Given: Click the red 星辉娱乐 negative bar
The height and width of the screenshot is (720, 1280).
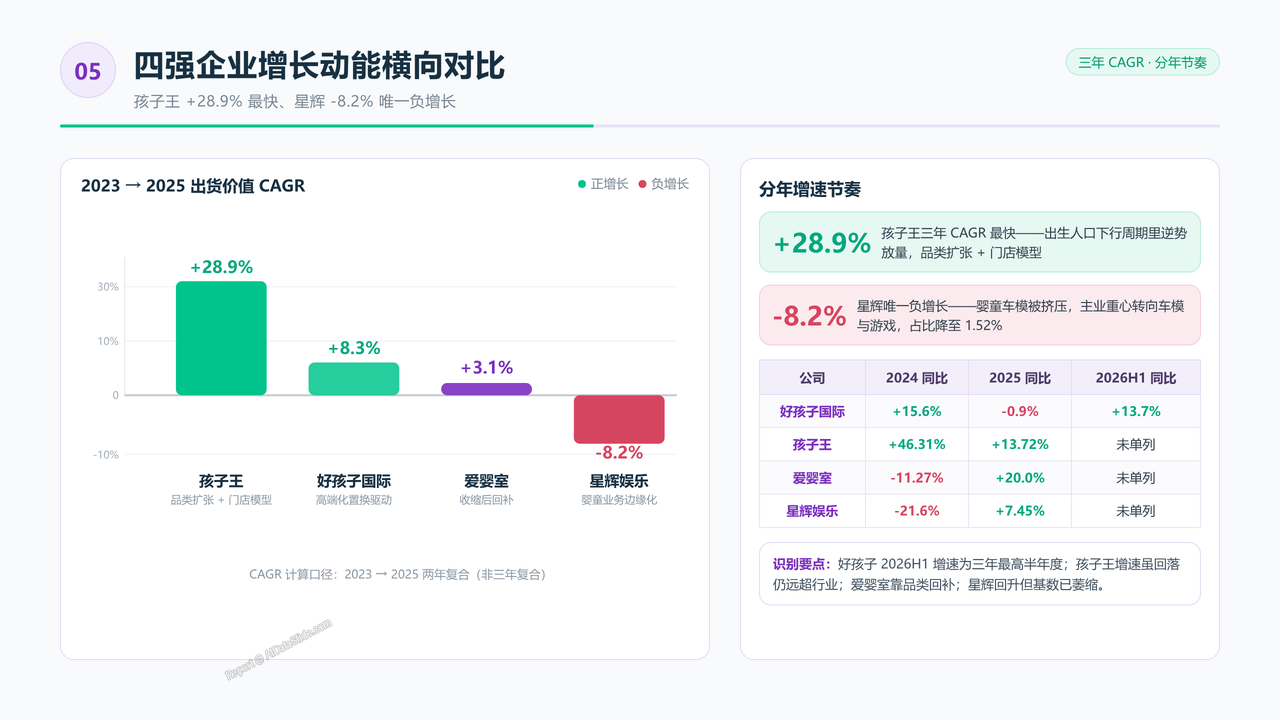Looking at the screenshot, I should click(x=619, y=419).
